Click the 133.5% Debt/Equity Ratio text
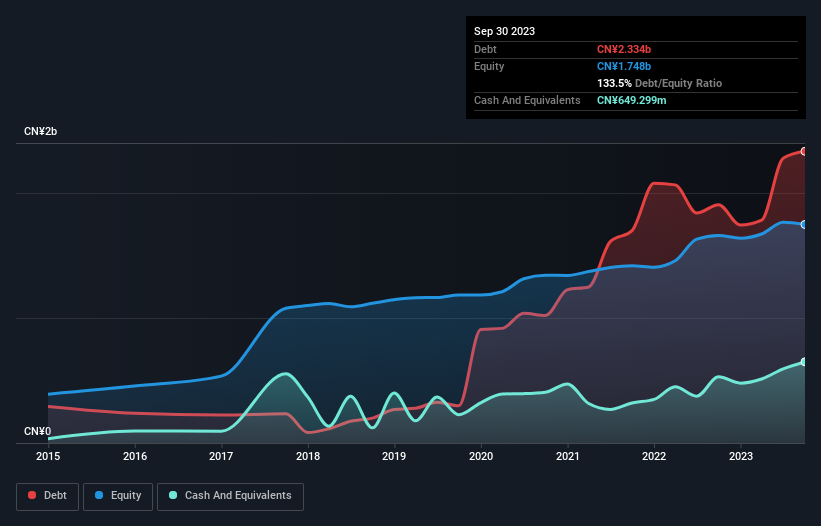This screenshot has width=821, height=526. click(x=659, y=83)
